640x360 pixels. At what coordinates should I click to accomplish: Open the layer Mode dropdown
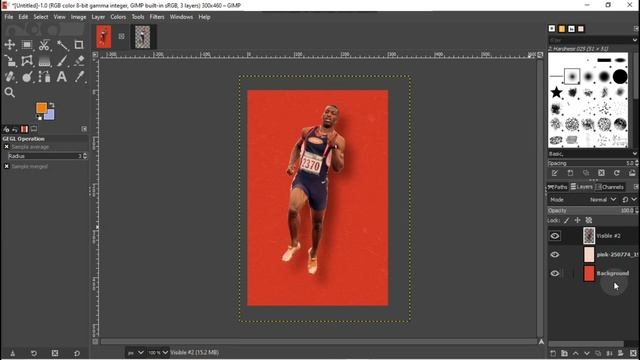(x=603, y=200)
